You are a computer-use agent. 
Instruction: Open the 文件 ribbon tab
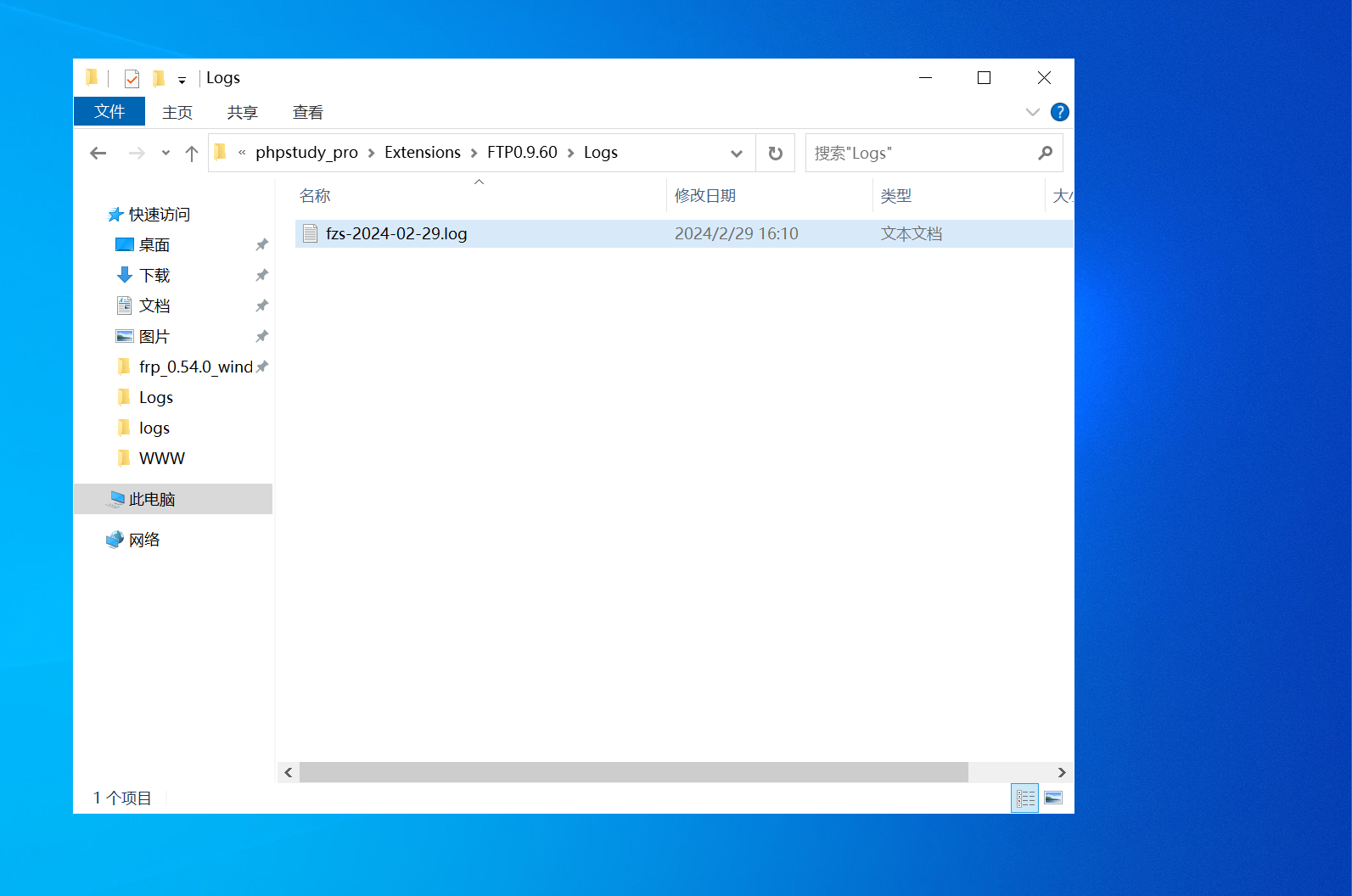(x=109, y=111)
